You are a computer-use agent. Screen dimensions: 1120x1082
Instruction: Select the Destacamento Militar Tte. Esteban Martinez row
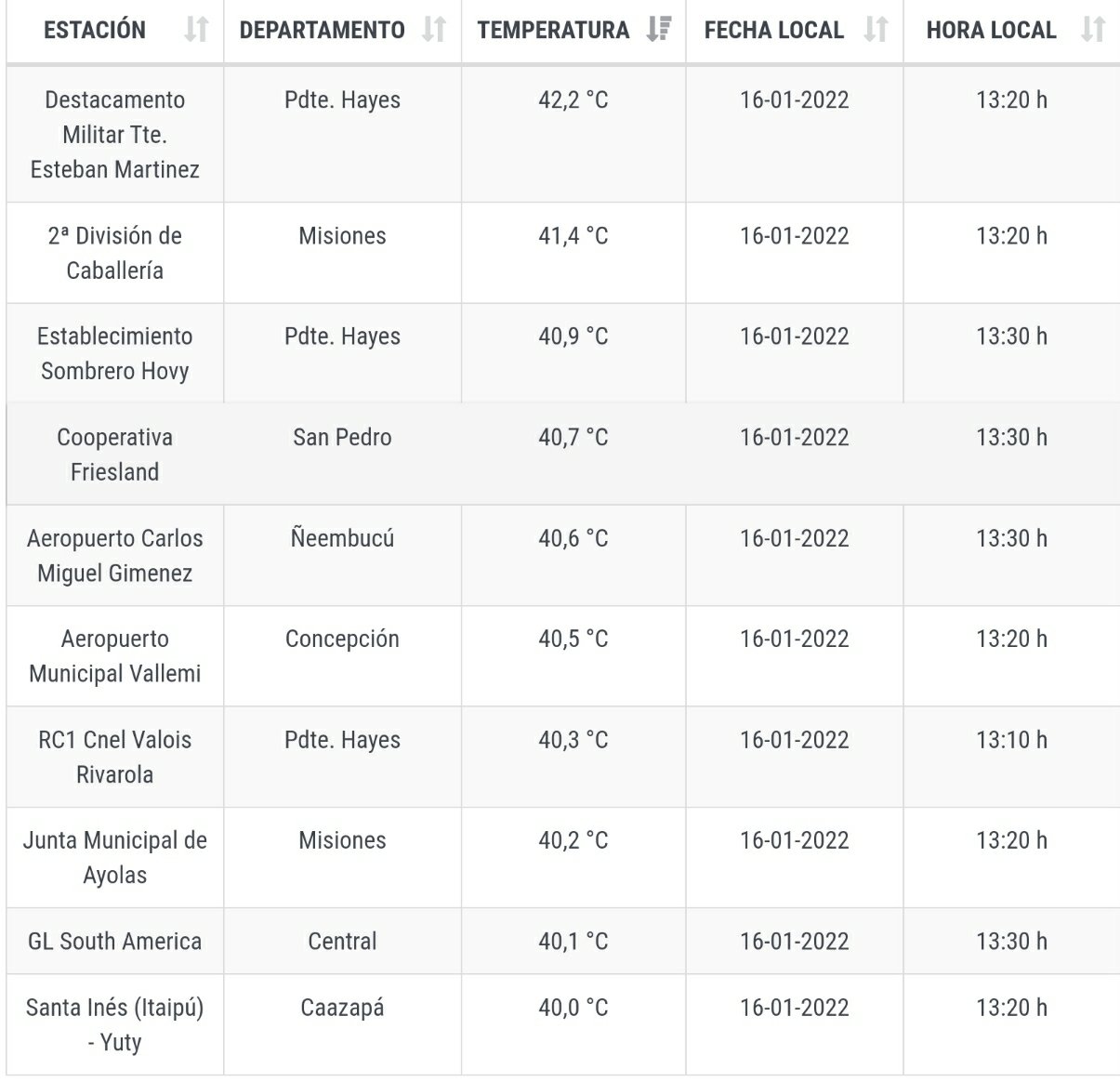click(563, 134)
